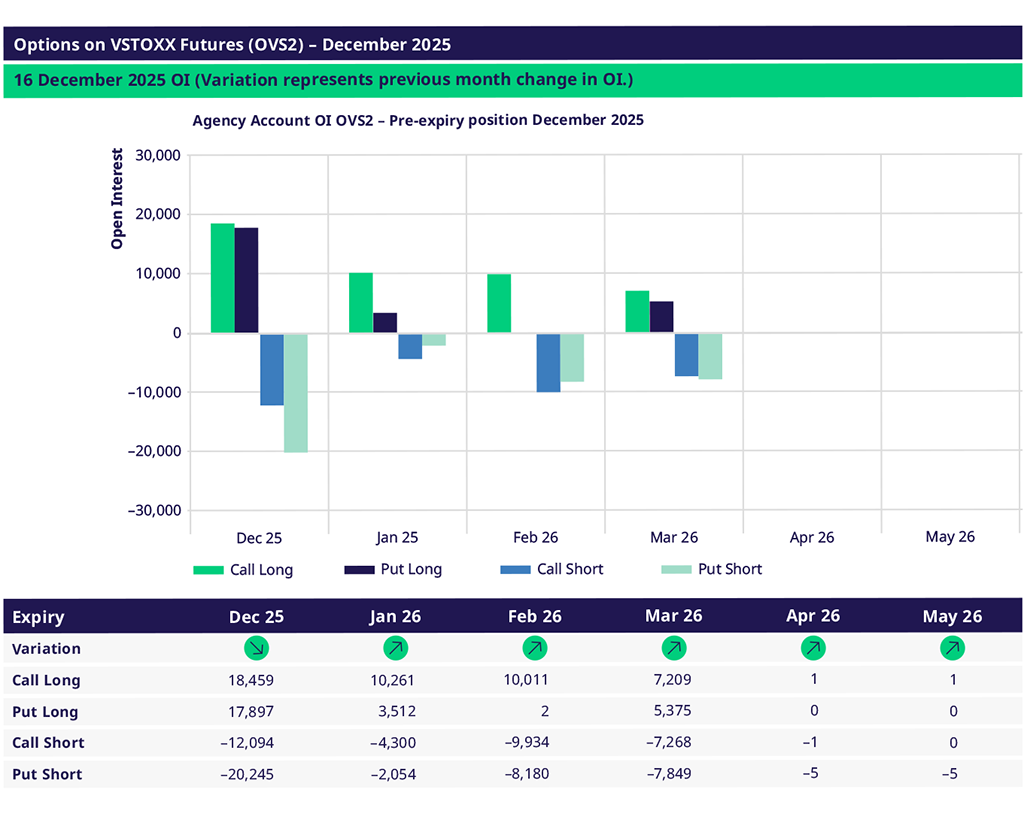Click the Dec 25 down-arrow variation icon
The image size is (1024, 813).
(256, 648)
